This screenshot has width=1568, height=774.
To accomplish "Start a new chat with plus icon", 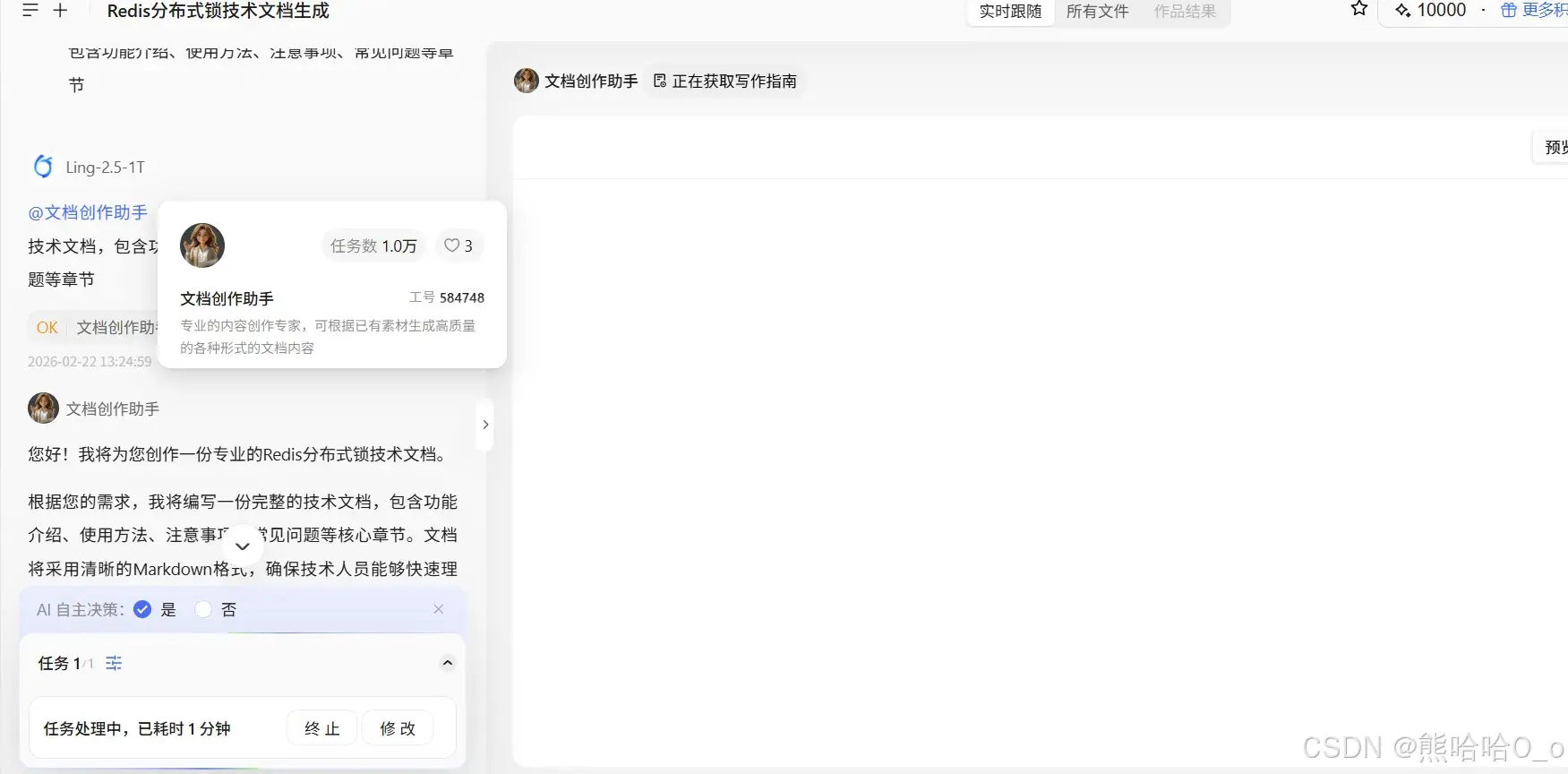I will [61, 11].
